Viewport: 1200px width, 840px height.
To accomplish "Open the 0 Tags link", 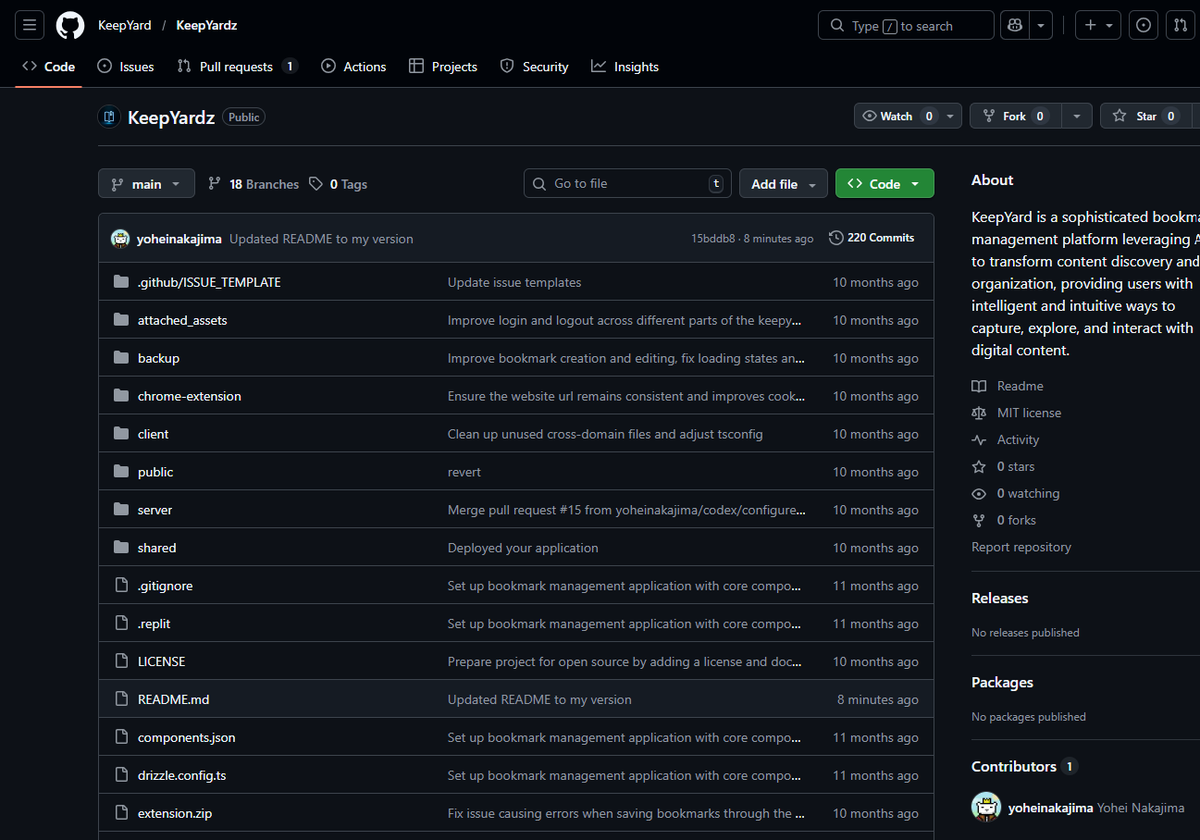I will click(x=338, y=184).
